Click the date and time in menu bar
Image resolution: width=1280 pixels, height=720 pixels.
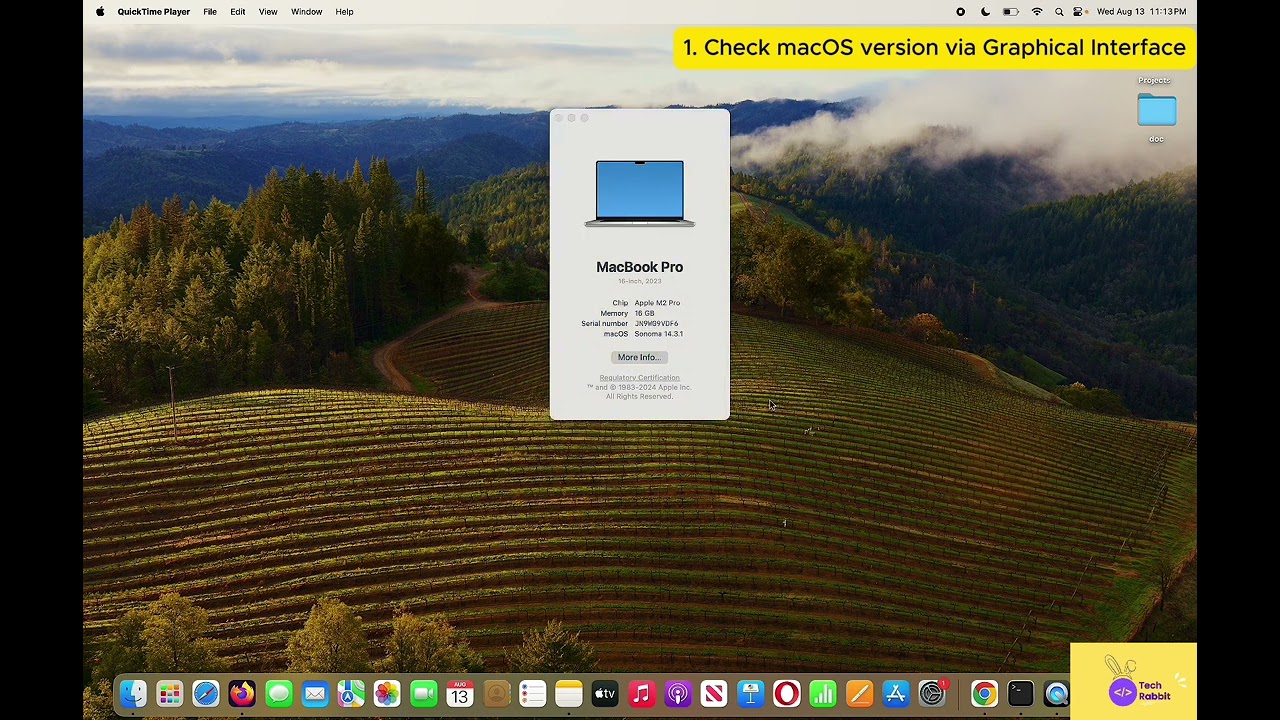pos(1141,12)
